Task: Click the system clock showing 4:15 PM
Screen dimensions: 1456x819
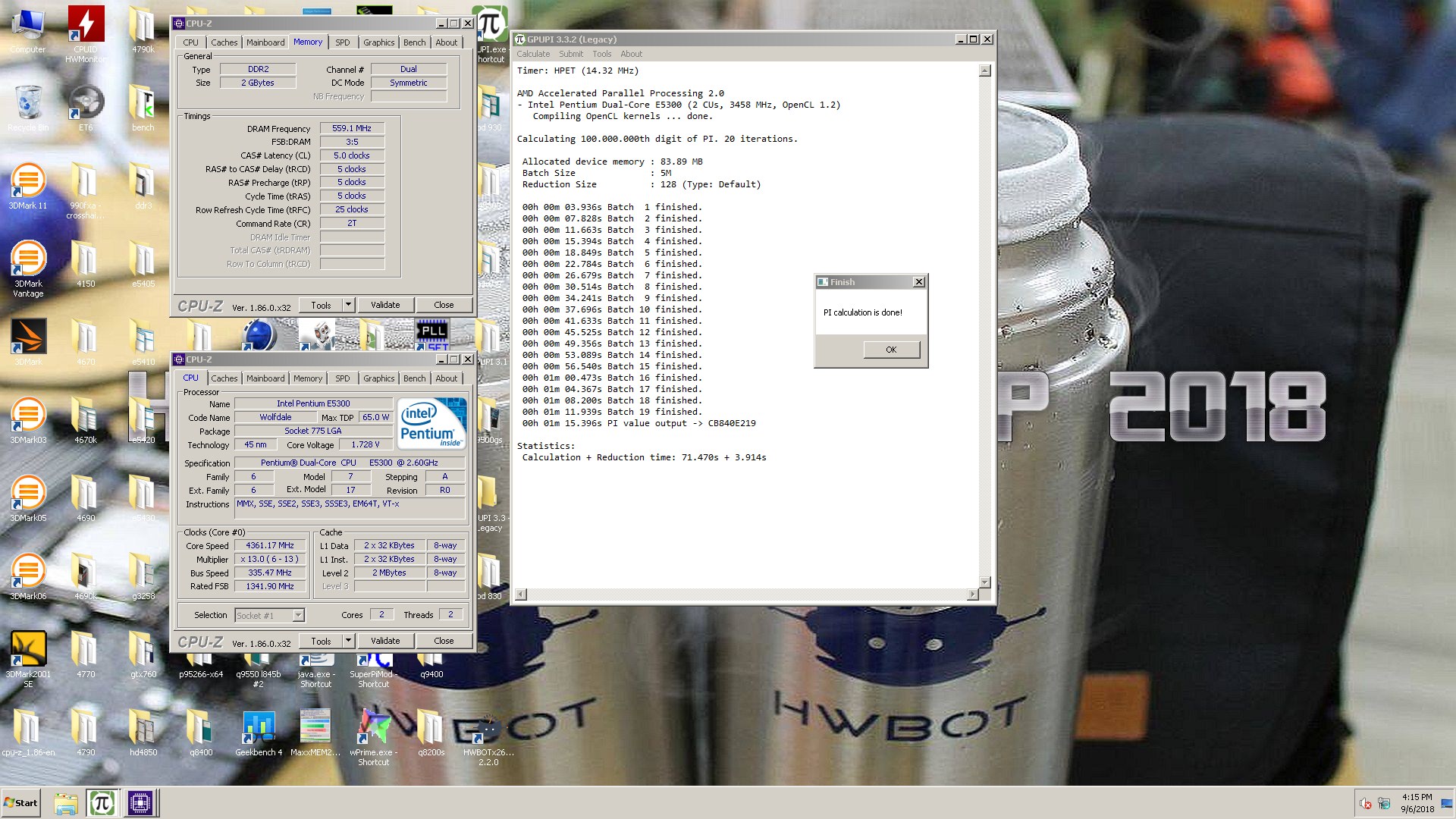Action: pyautogui.click(x=1417, y=803)
